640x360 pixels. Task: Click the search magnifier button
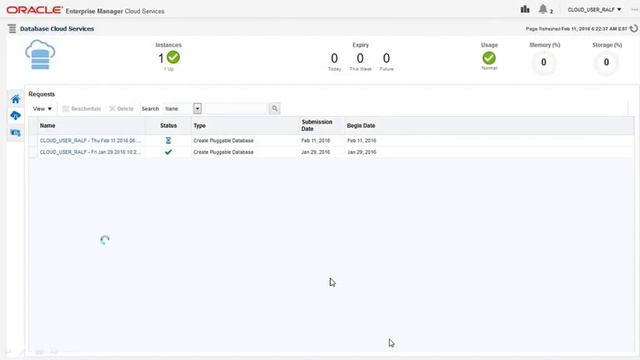[275, 109]
